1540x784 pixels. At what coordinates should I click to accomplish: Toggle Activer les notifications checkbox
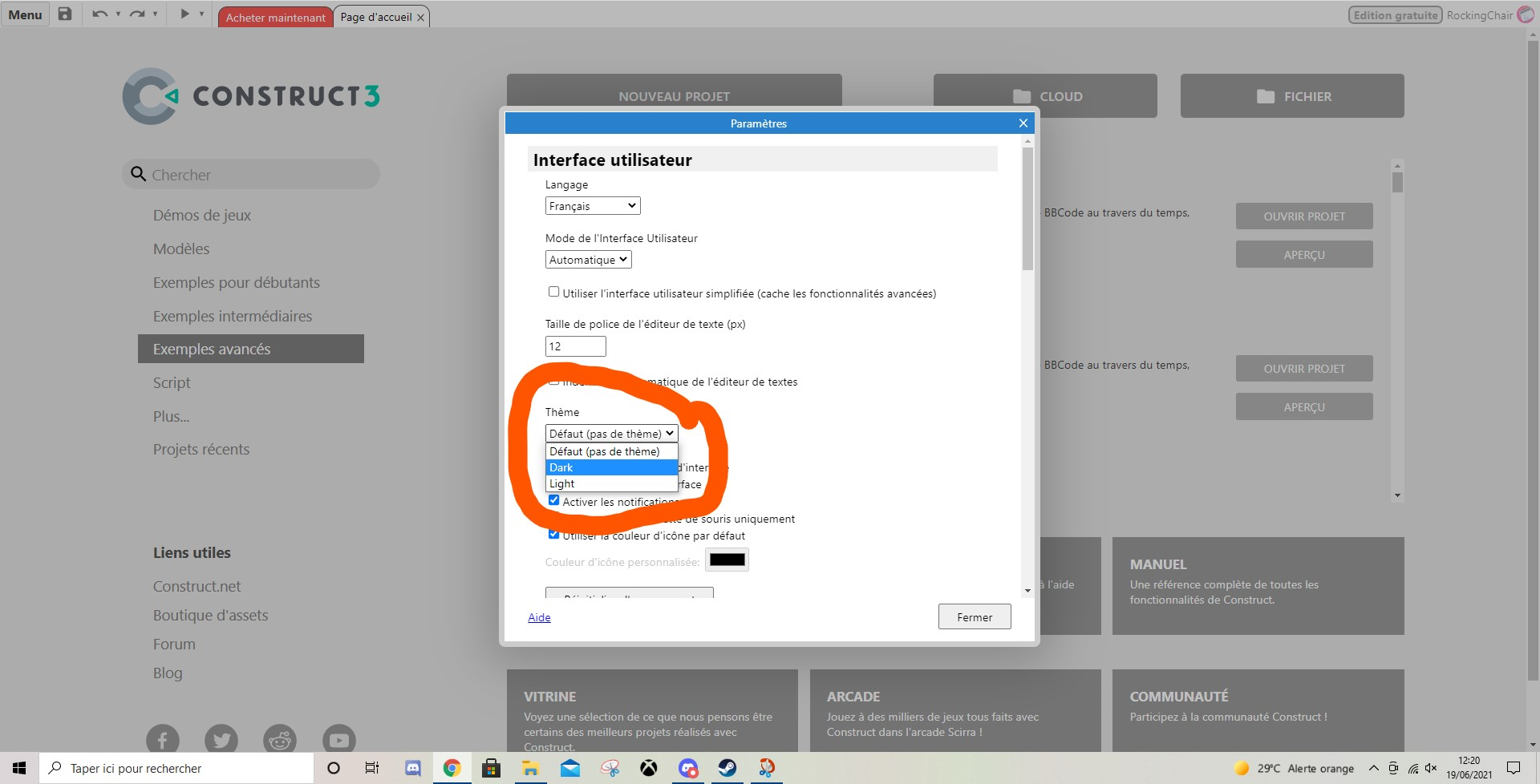point(553,500)
